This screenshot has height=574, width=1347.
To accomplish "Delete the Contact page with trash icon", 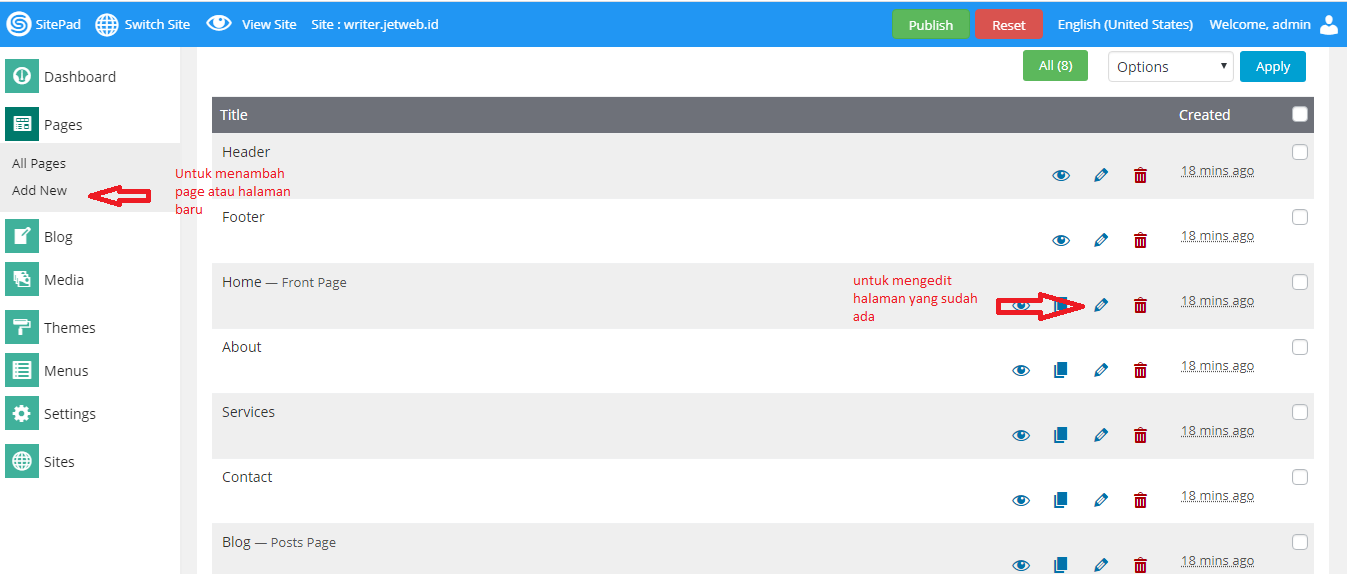I will tap(1140, 499).
